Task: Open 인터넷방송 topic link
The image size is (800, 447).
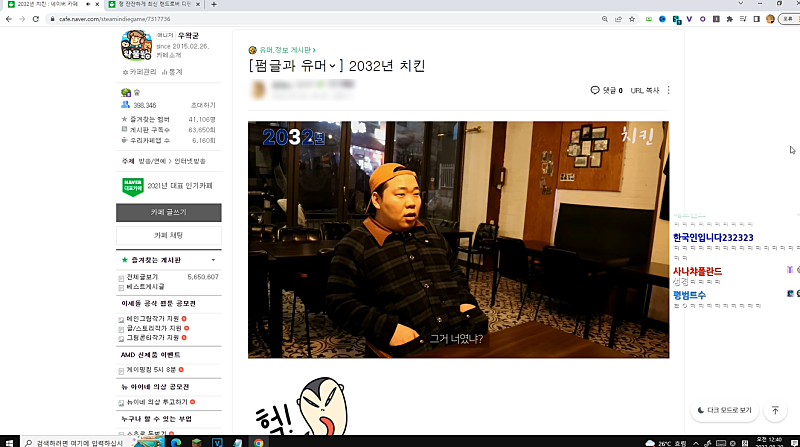Action: [x=190, y=161]
